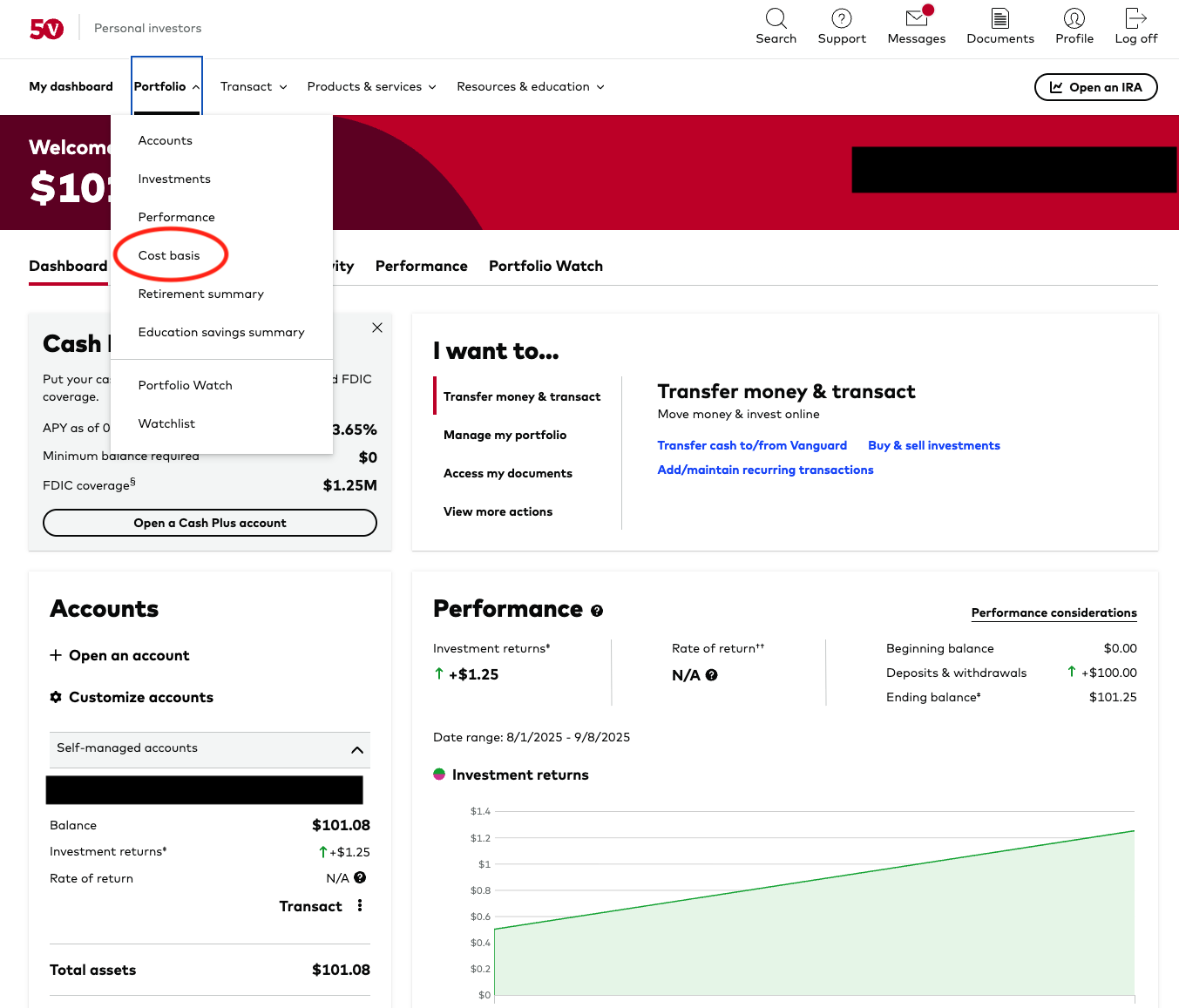The width and height of the screenshot is (1179, 1008).
Task: Click the Ending balance $101.25 value
Action: coord(1113,697)
